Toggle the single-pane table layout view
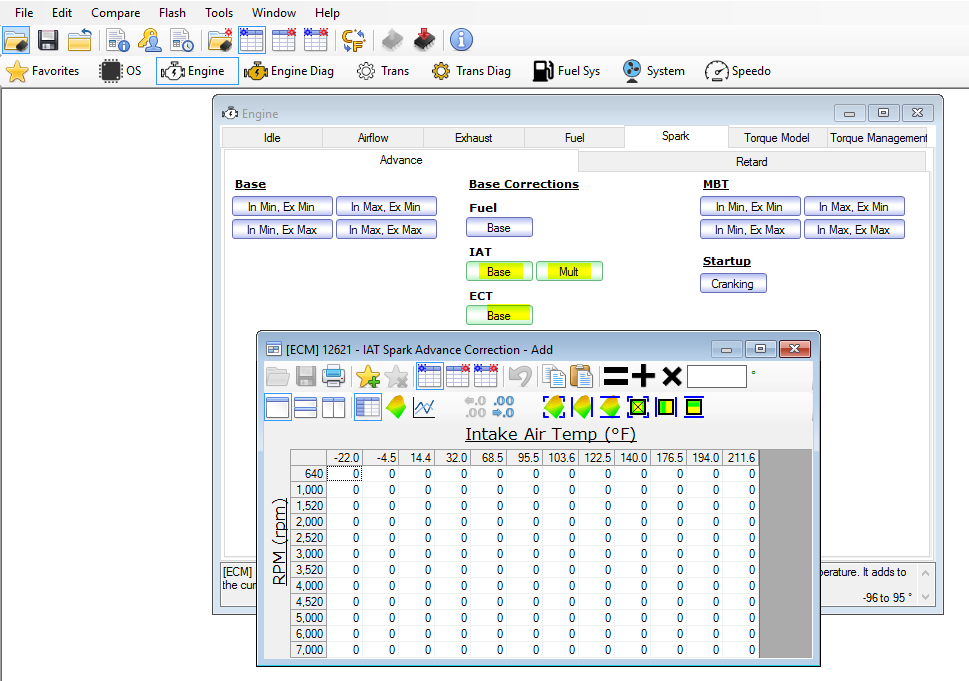 coord(277,407)
